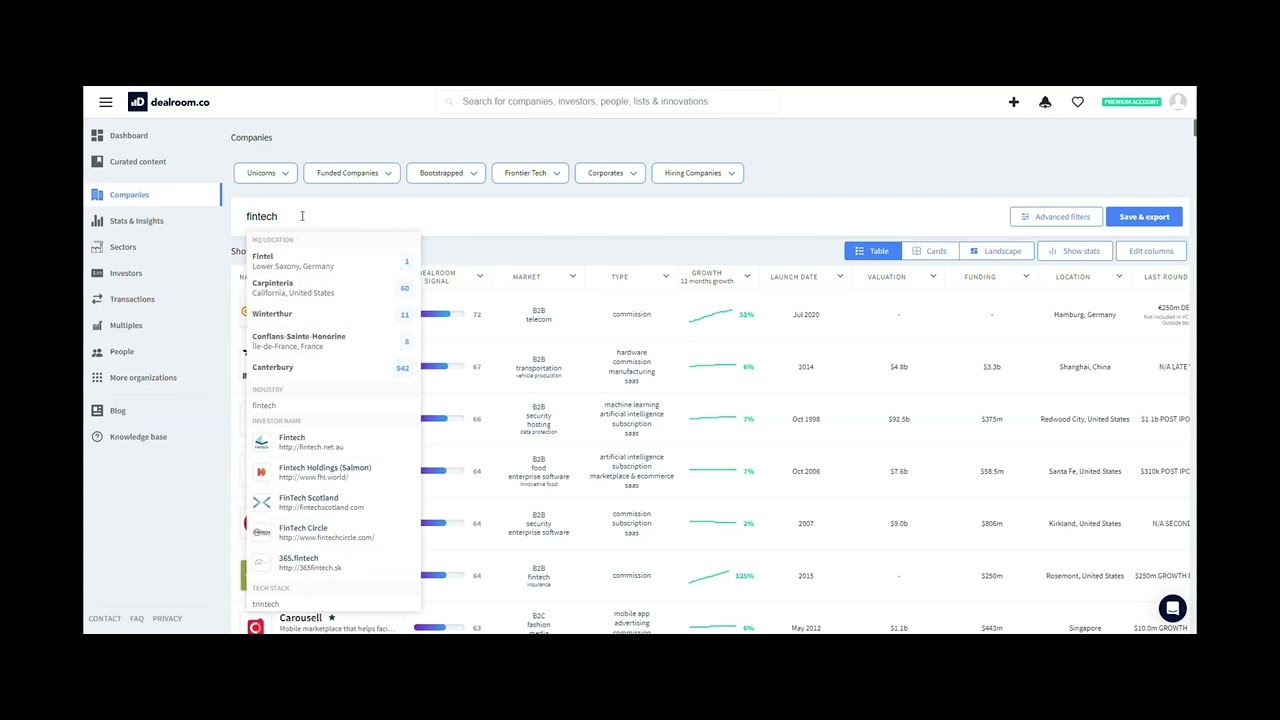Open the FAQ footer link
1280x720 pixels.
coord(137,619)
